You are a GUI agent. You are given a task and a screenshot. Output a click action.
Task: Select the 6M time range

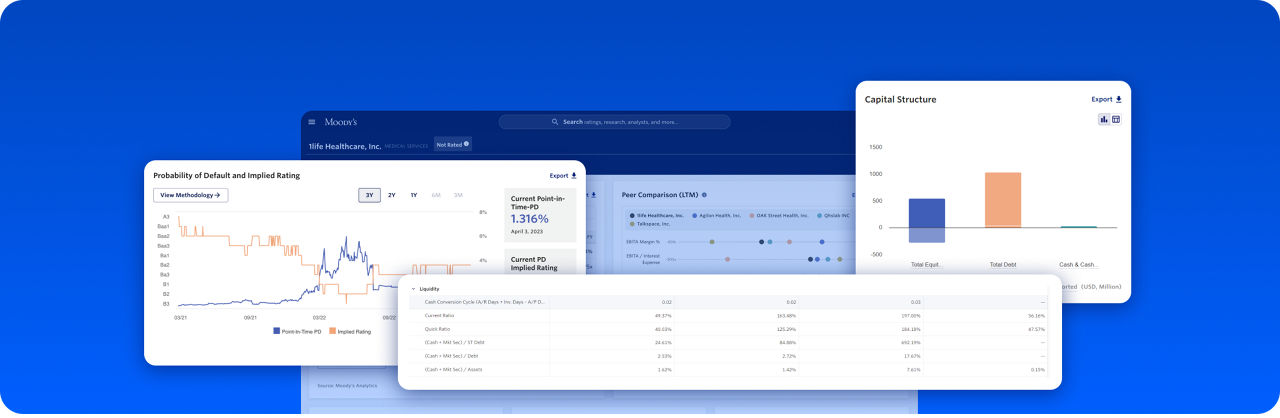(x=437, y=195)
